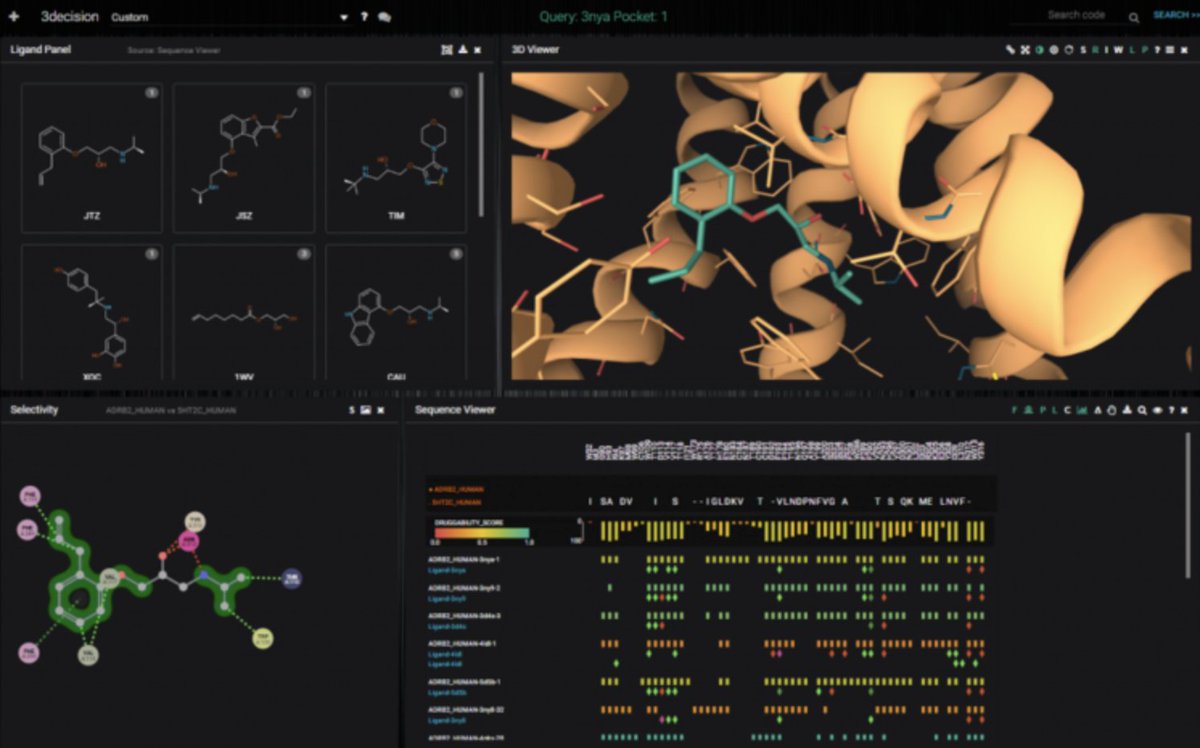The height and width of the screenshot is (748, 1200).
Task: Open the Sequence Viewer help question mark
Action: point(1171,410)
